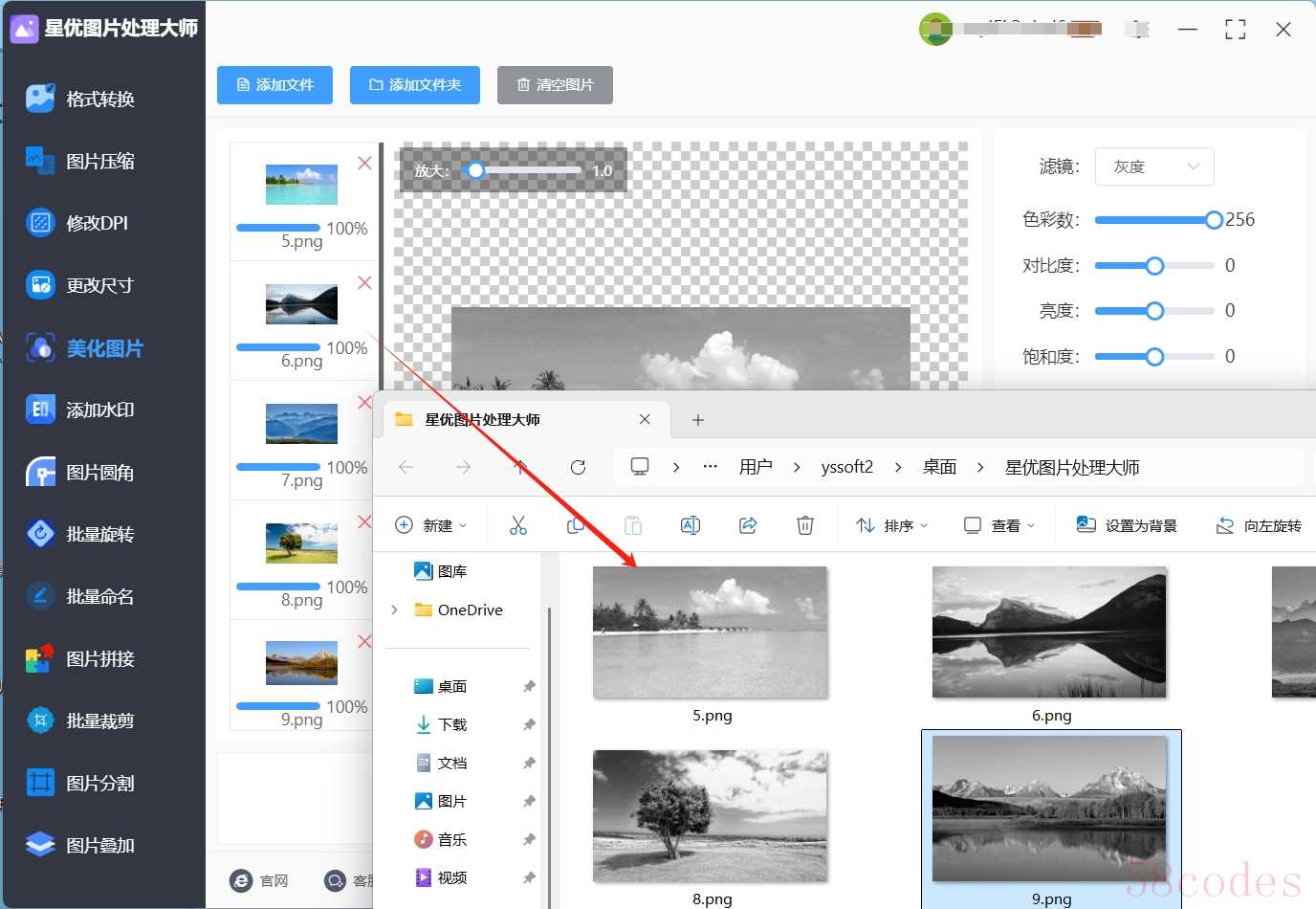Remove 9.png from the image list

tap(364, 641)
